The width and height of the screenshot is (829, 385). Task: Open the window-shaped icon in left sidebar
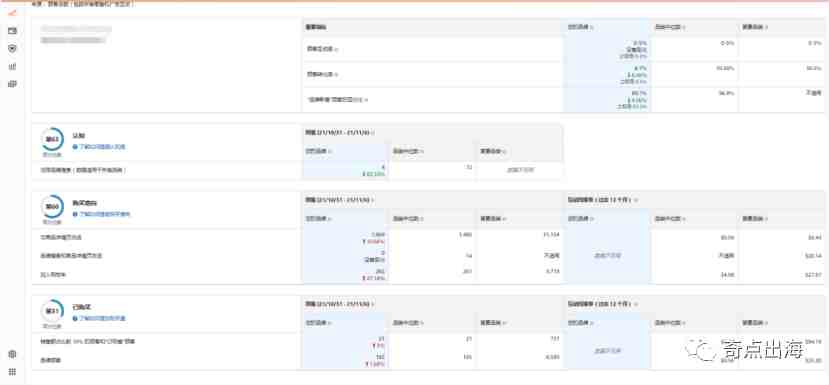[12, 31]
